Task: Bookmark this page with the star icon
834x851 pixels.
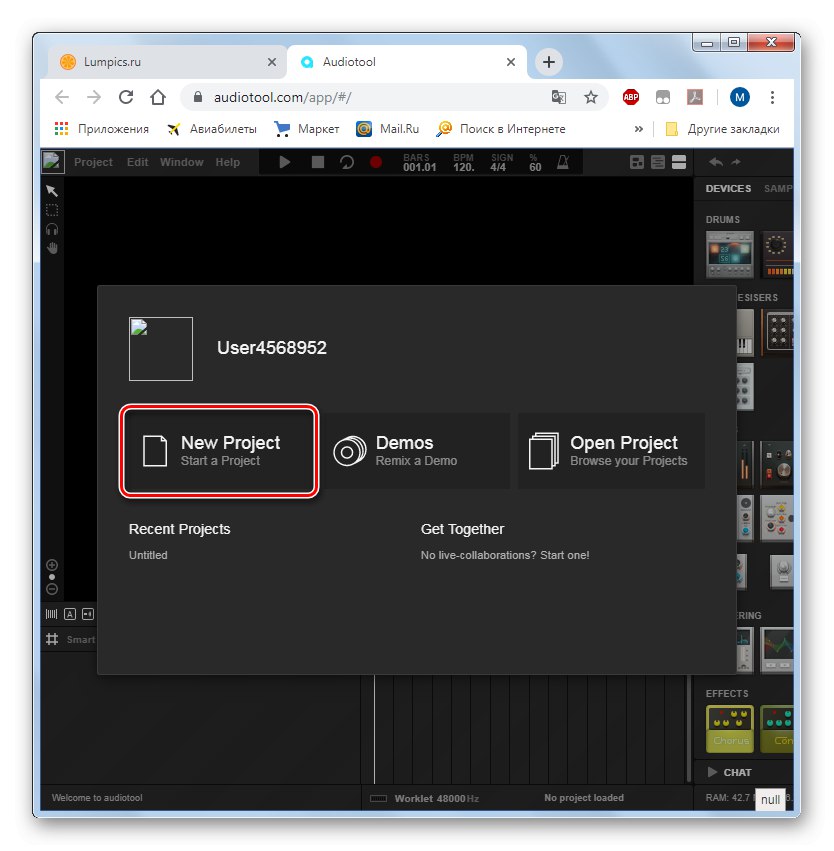Action: click(x=590, y=97)
